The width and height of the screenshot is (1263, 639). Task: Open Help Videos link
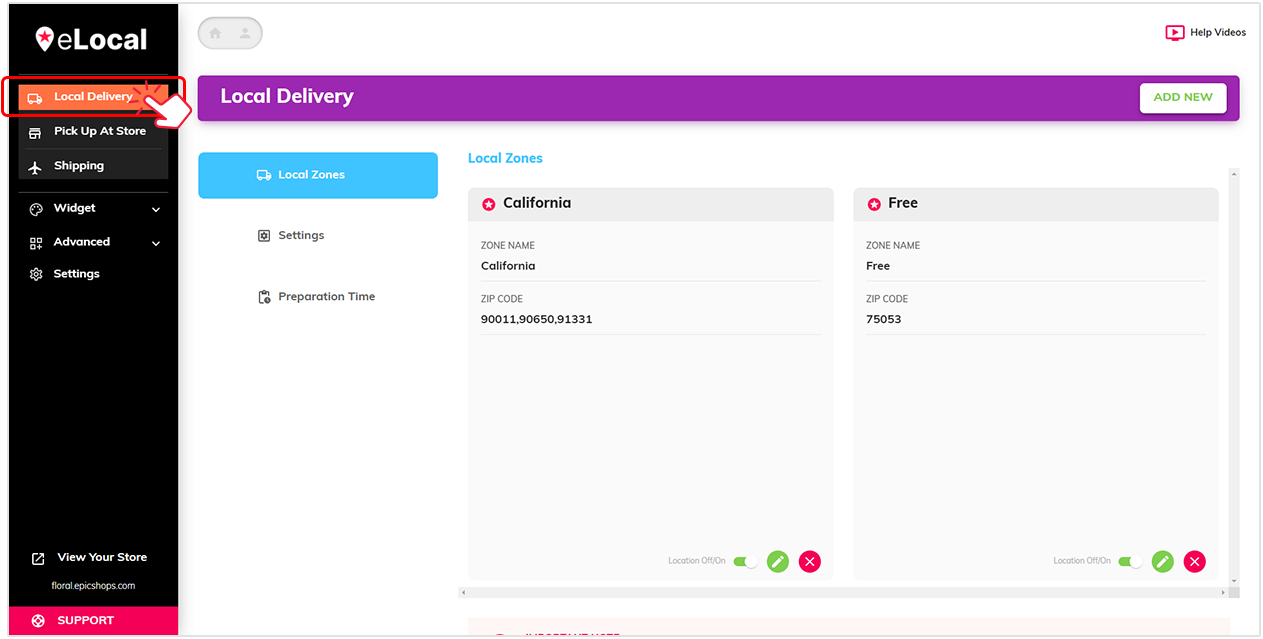pyautogui.click(x=1205, y=32)
